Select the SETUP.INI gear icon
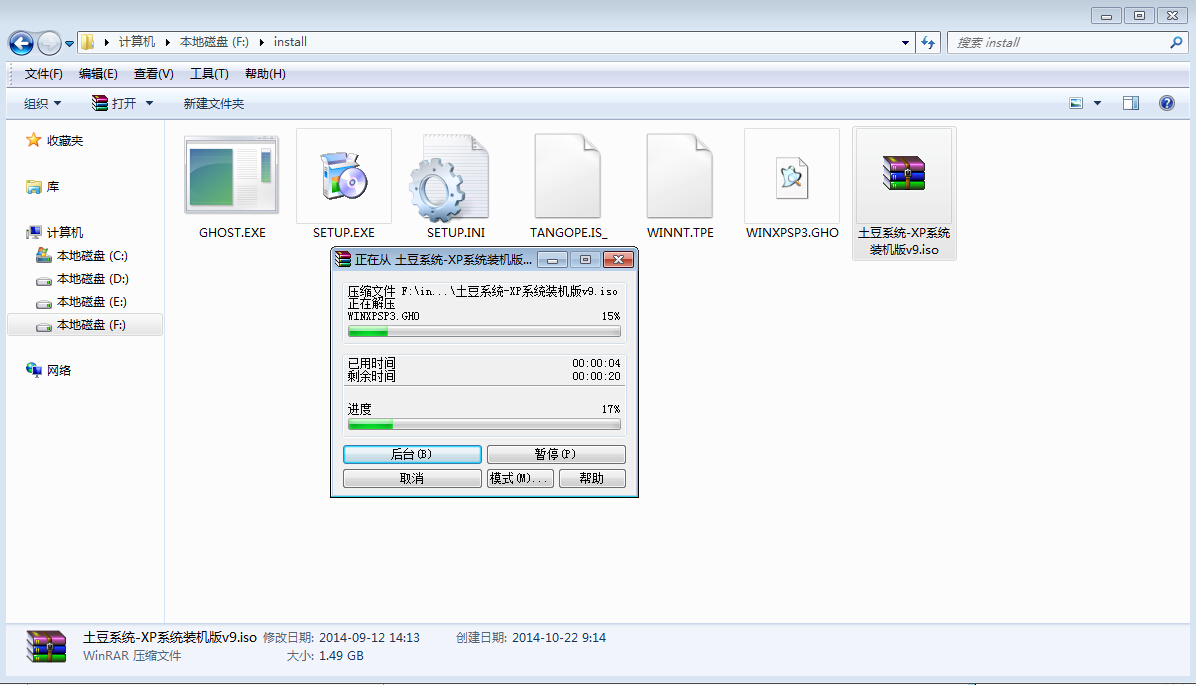Image resolution: width=1196 pixels, height=685 pixels. point(456,176)
